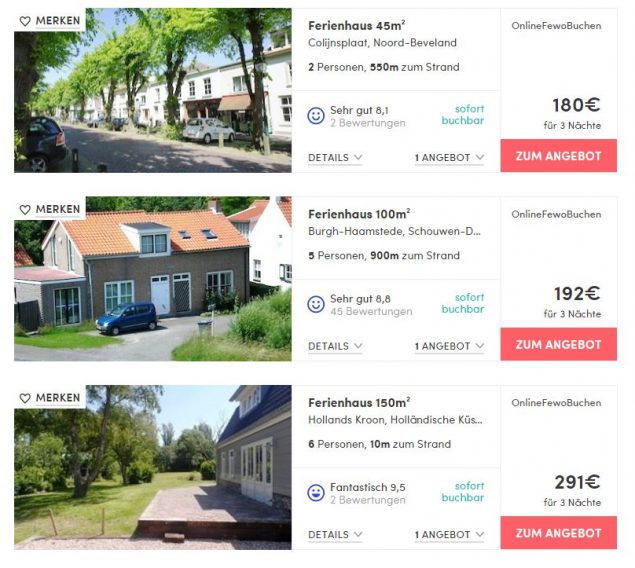The width and height of the screenshot is (635, 568).
Task: Click ZUM ANGEBOT for the 192€ offer
Action: click(558, 345)
